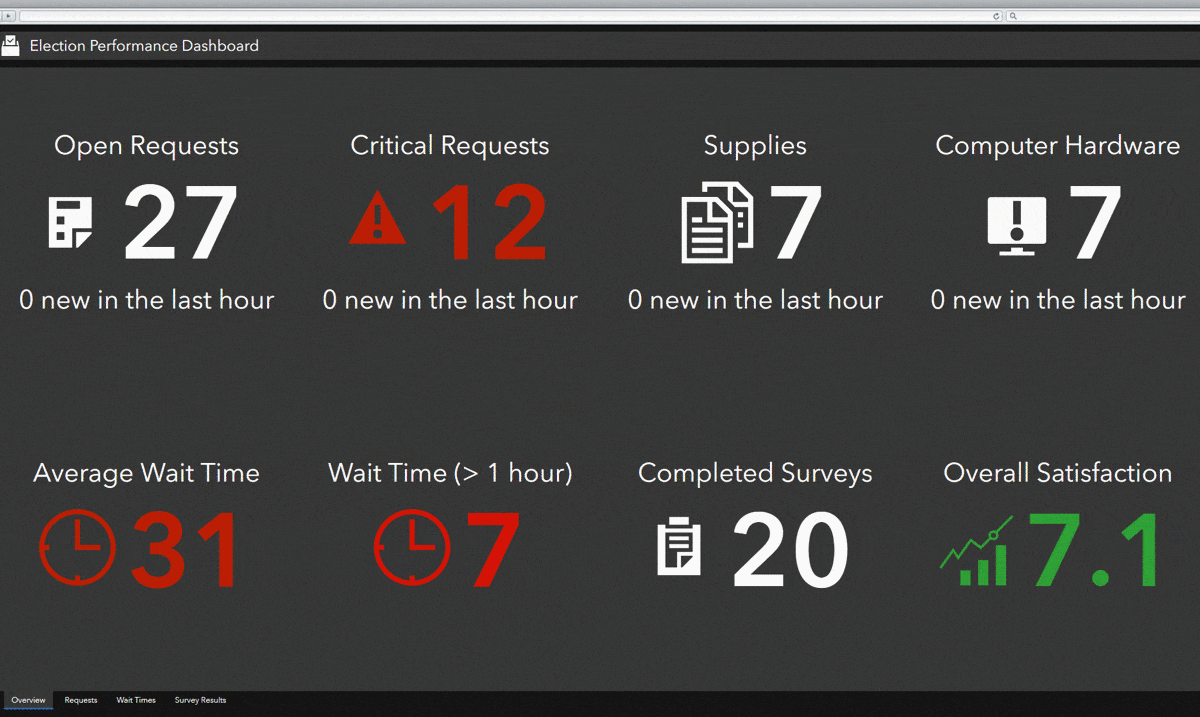Select the Overview tab
This screenshot has width=1200, height=717.
28,700
